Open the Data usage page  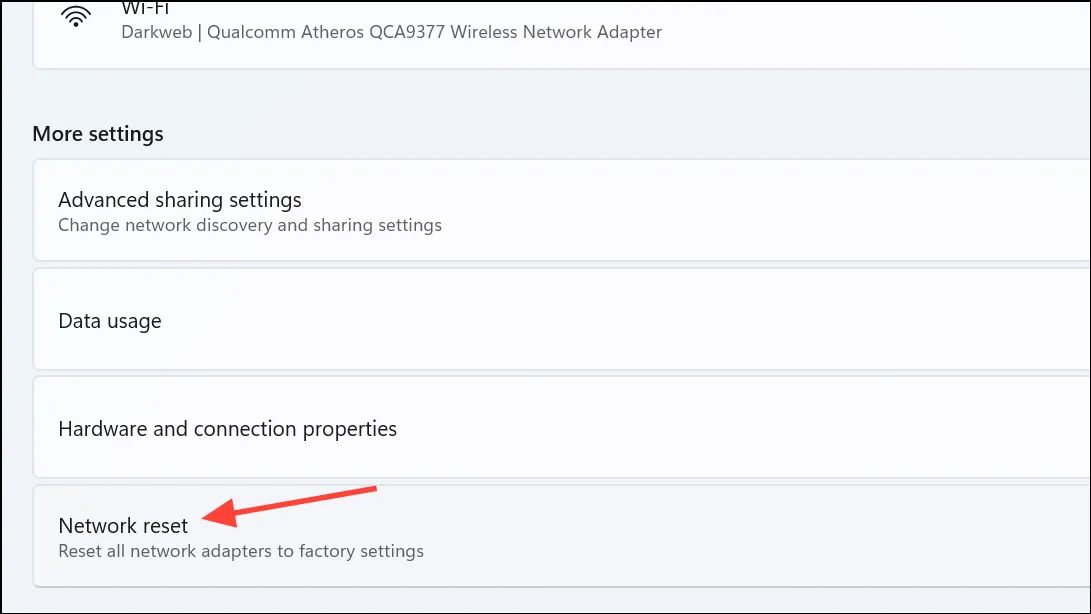click(561, 320)
